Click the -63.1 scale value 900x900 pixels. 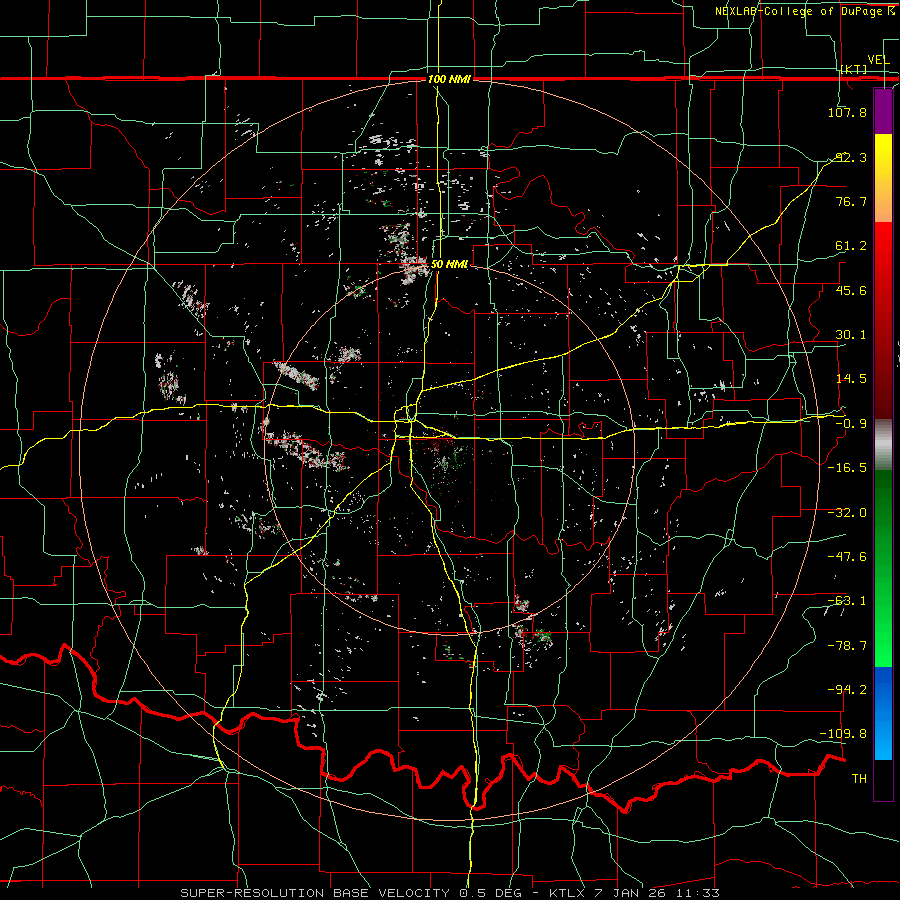coord(847,601)
